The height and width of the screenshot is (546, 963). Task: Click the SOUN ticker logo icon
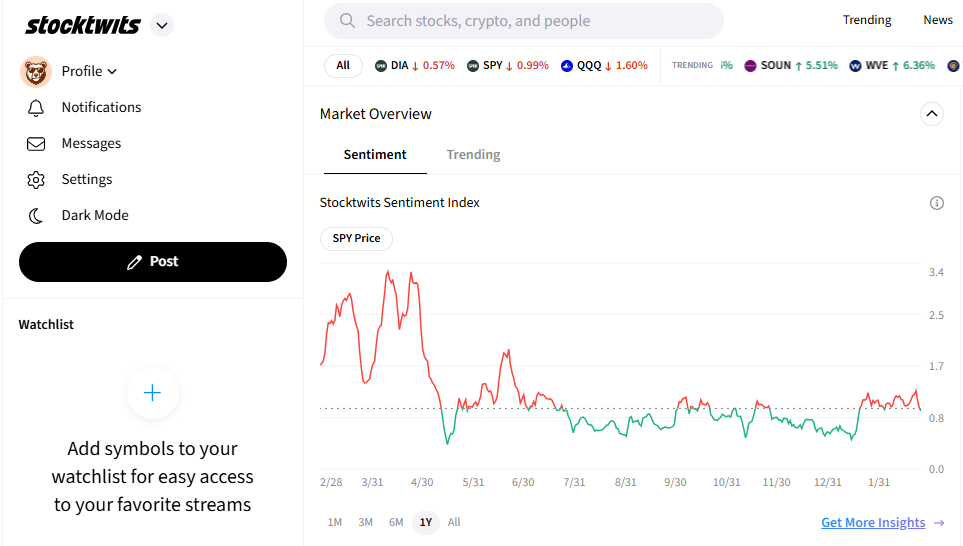pos(750,66)
